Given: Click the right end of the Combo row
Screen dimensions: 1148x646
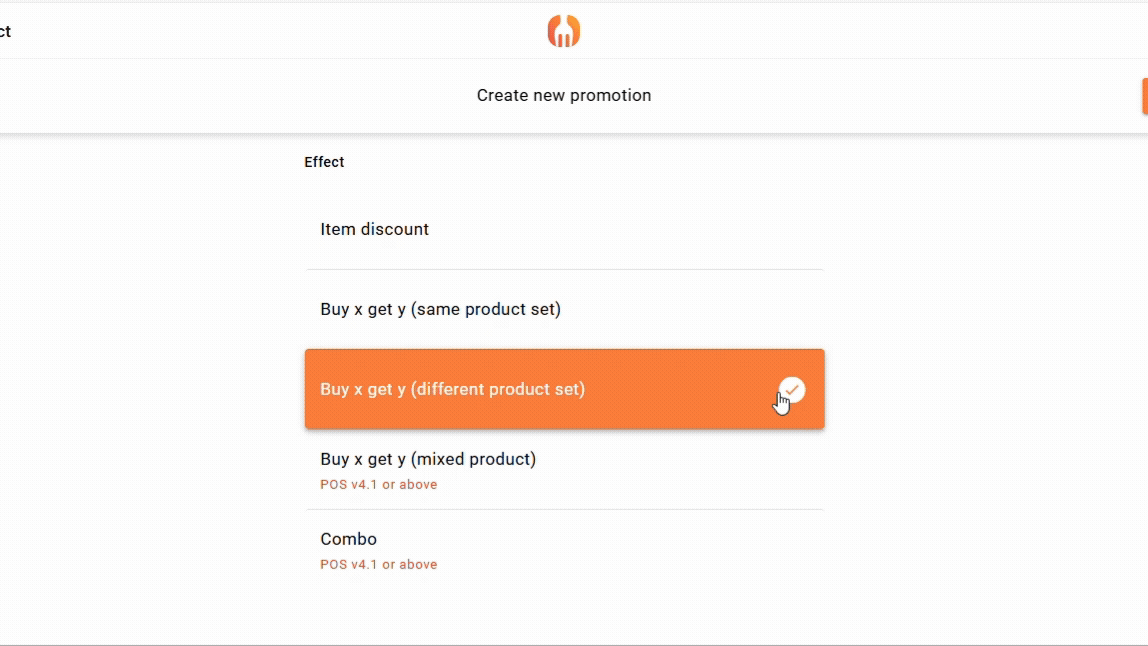Looking at the screenshot, I should pyautogui.click(x=792, y=549).
